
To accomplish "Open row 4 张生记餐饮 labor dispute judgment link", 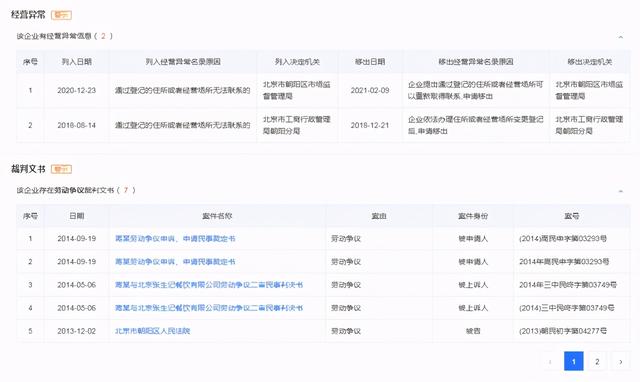I will click(209, 308).
